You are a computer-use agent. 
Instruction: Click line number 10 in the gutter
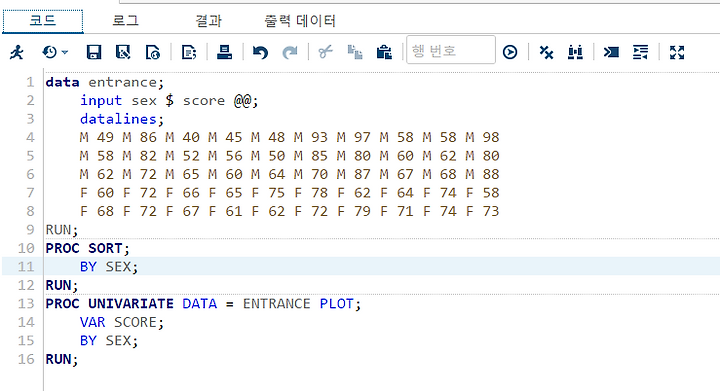click(x=26, y=248)
